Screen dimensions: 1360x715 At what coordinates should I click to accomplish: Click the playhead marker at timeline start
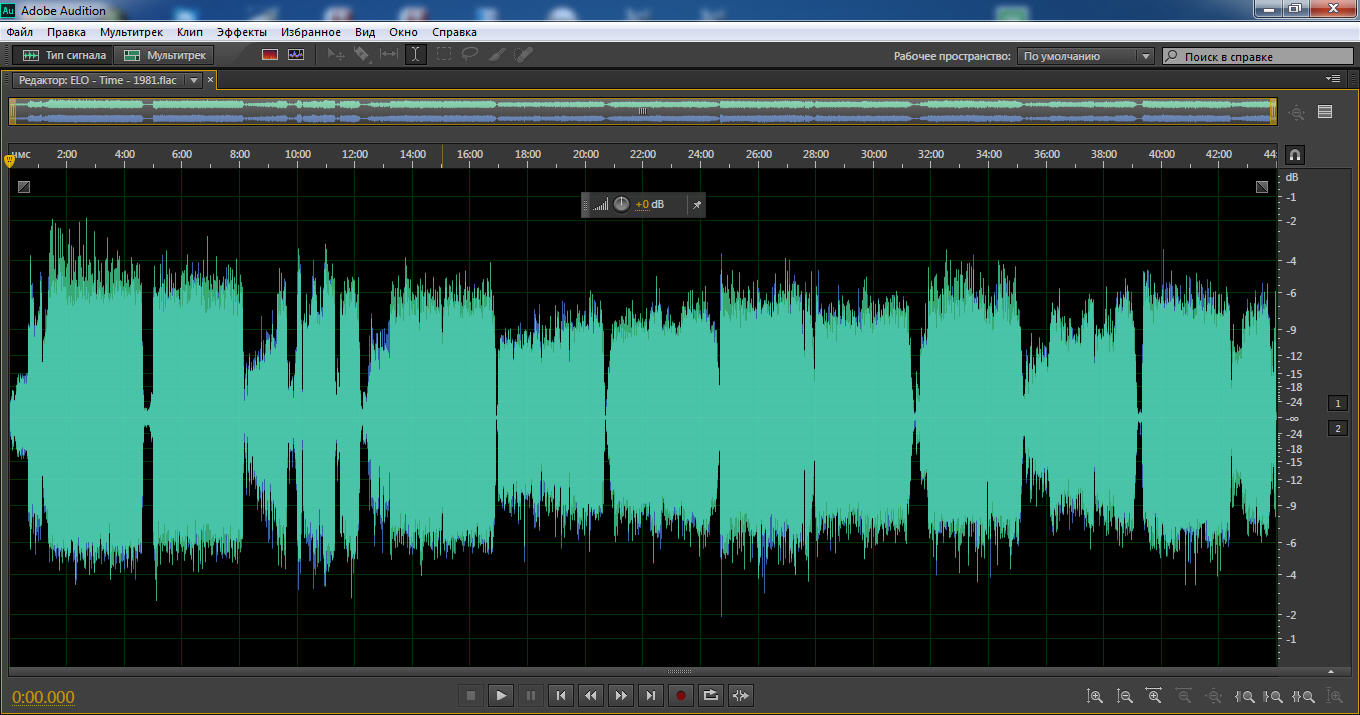click(10, 159)
